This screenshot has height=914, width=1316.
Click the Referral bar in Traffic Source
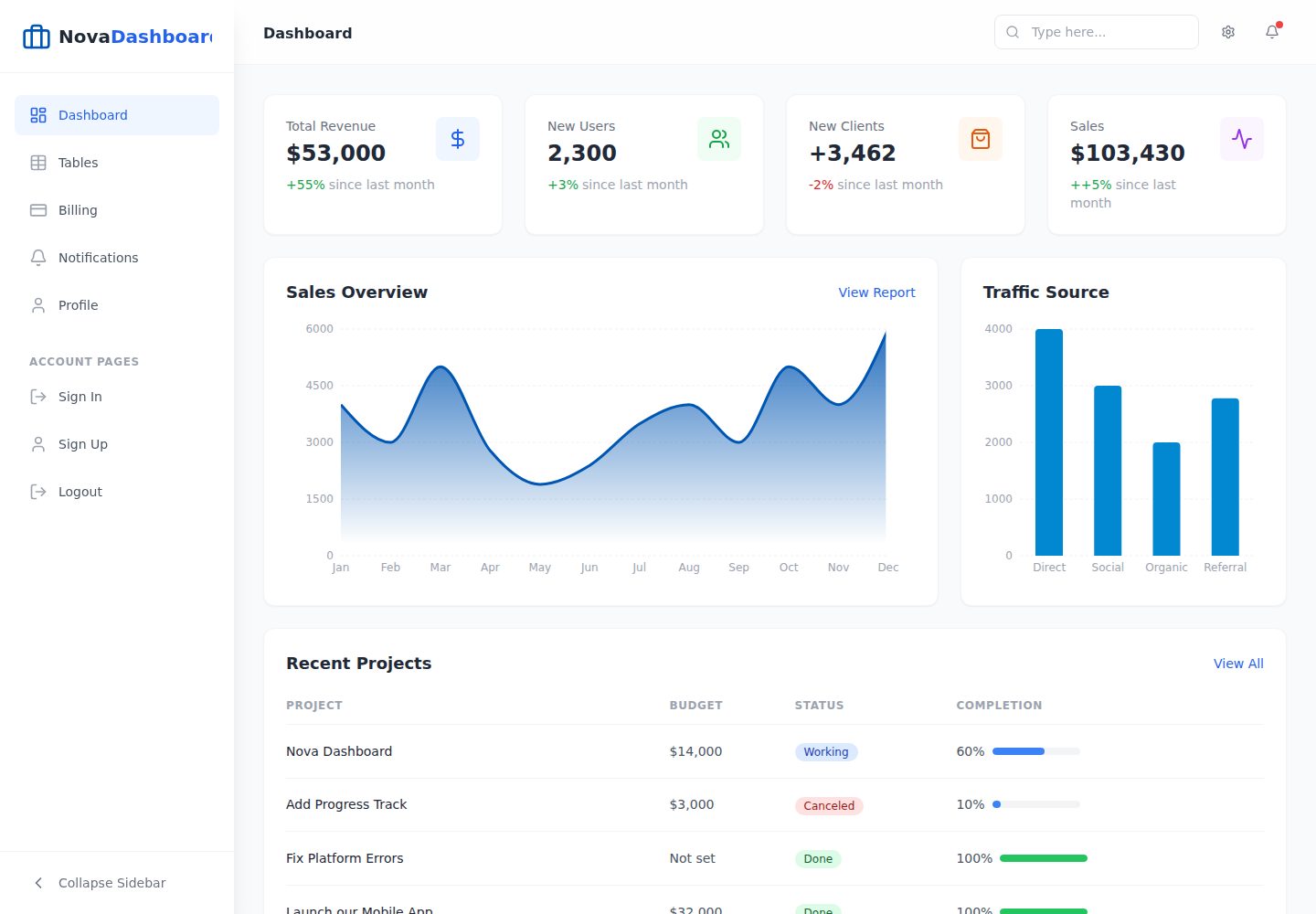pos(1225,477)
